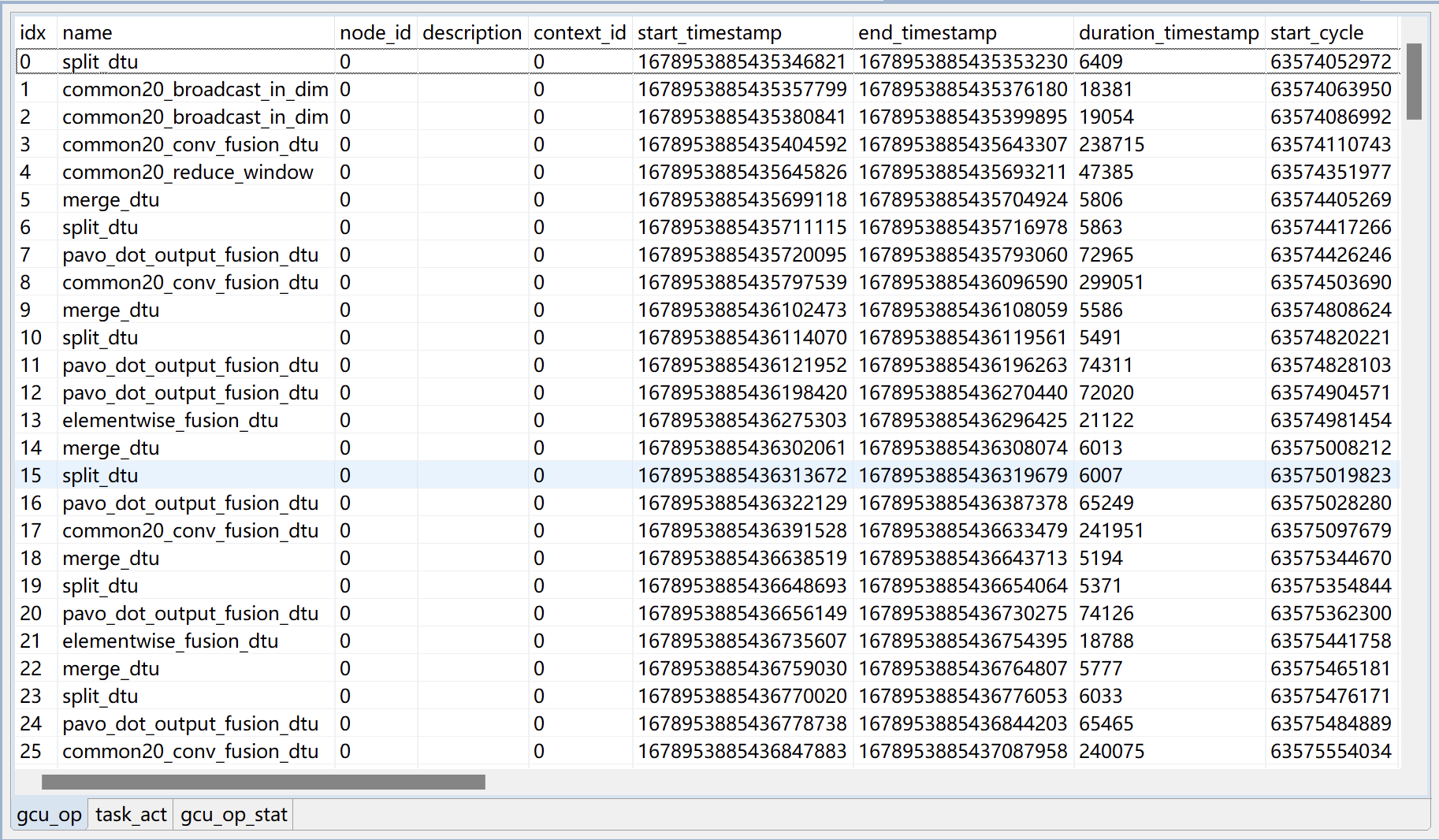The height and width of the screenshot is (840, 1439).
Task: Click the context_id column header
Action: tap(579, 32)
